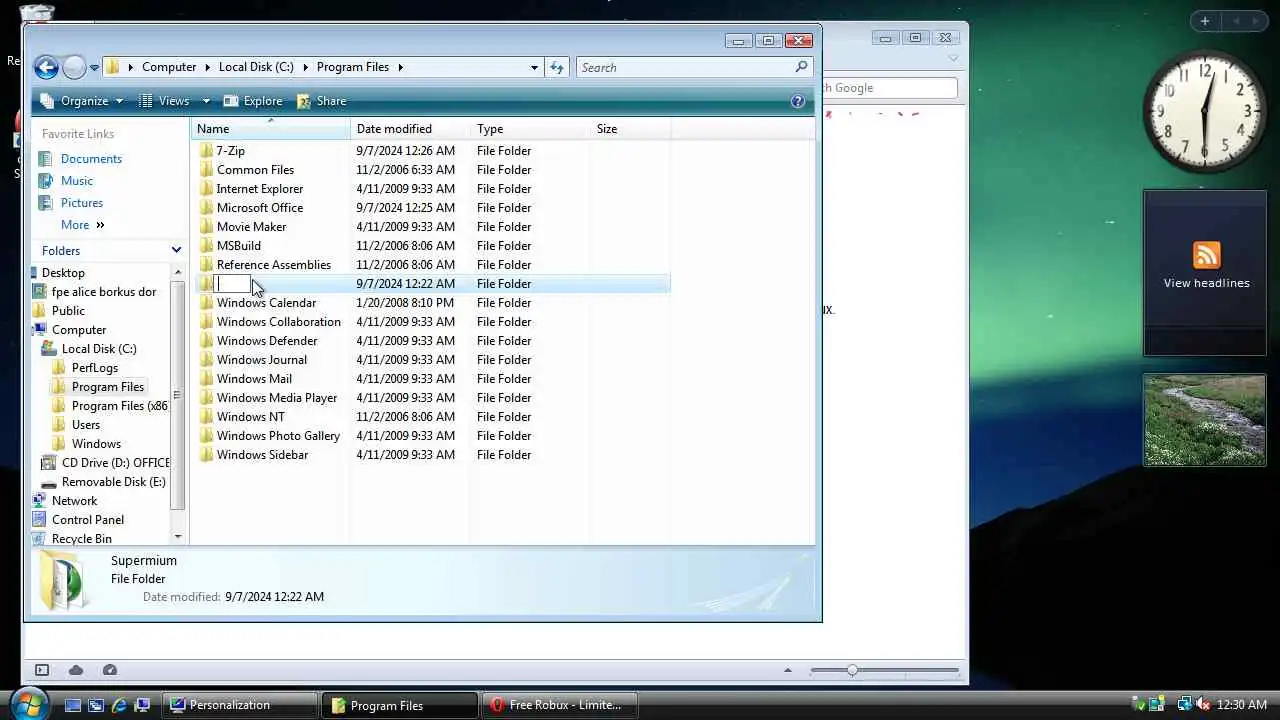Viewport: 1280px width, 720px height.
Task: Select the Windows Photo Gallery folder icon
Action: (x=206, y=436)
